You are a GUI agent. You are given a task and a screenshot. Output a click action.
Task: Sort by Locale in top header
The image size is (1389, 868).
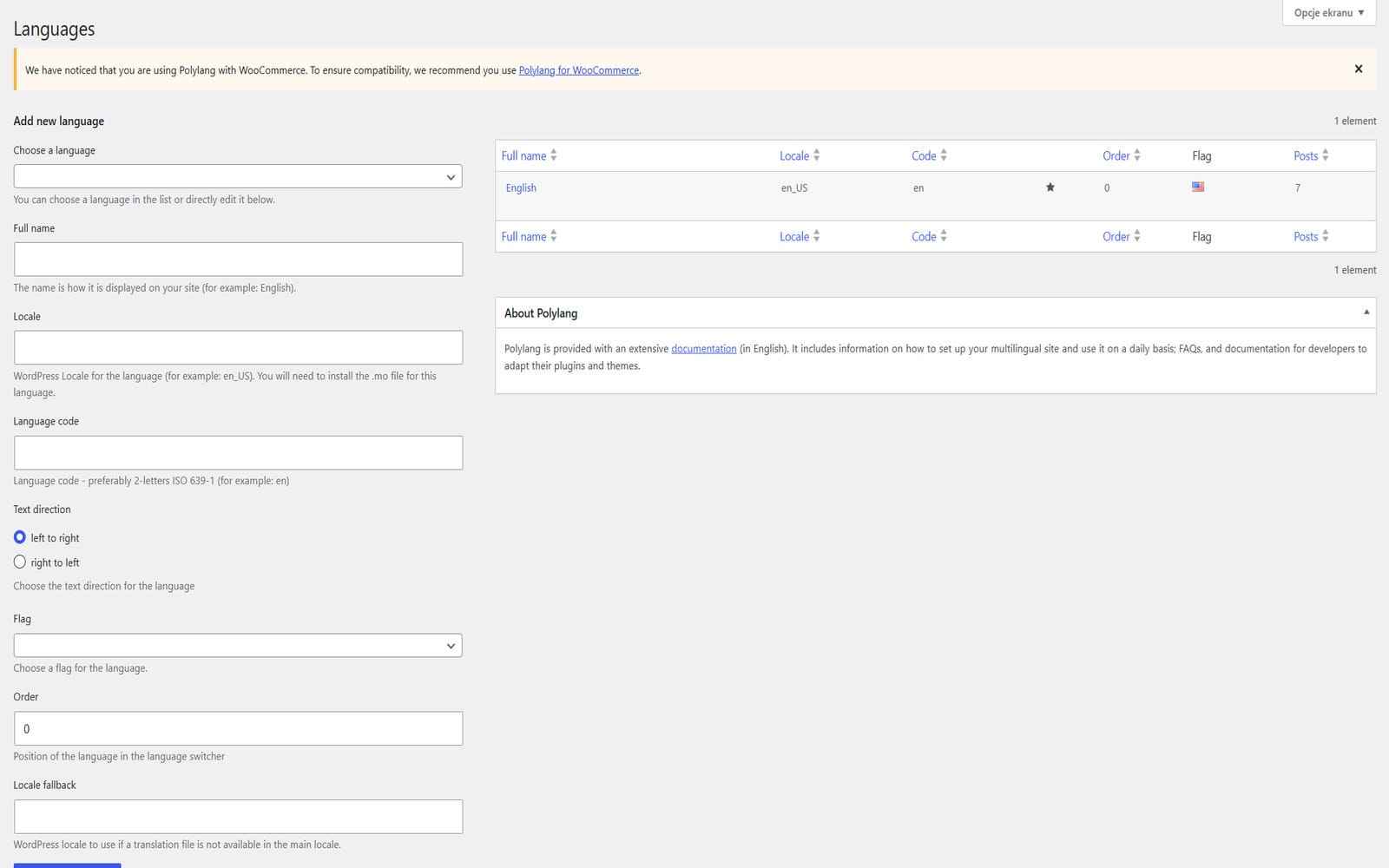[800, 155]
